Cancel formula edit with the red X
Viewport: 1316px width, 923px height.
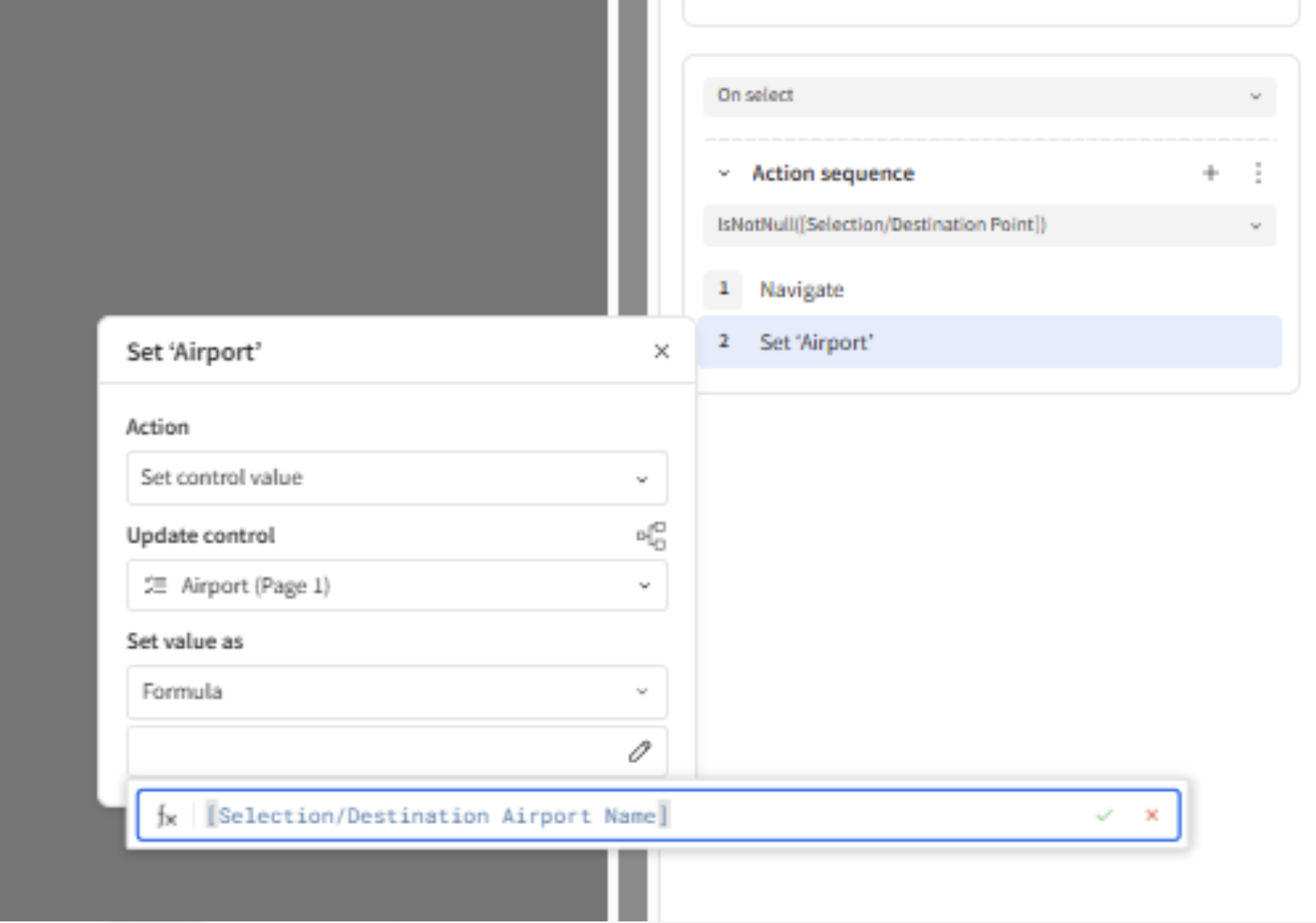coord(1152,816)
